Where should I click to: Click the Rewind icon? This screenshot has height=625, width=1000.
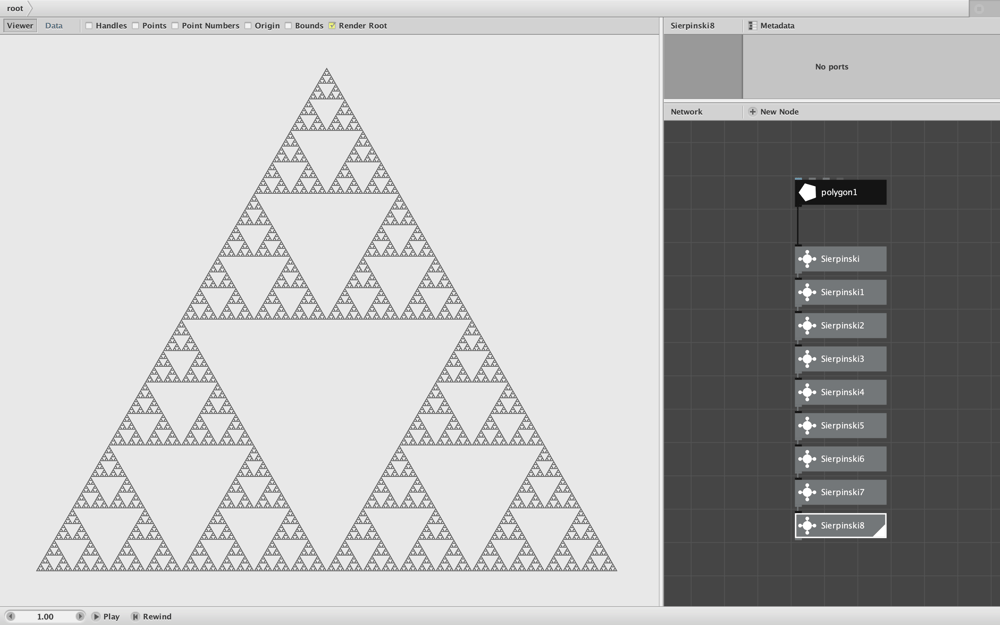[x=135, y=617]
